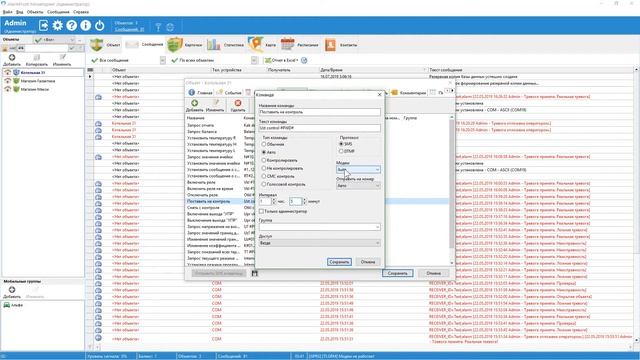Click Сохранить in object dialog
This screenshot has width=640, height=360.
tap(398, 273)
